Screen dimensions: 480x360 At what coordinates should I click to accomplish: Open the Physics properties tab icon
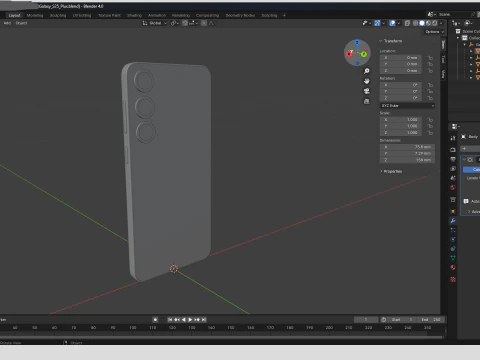point(453,239)
